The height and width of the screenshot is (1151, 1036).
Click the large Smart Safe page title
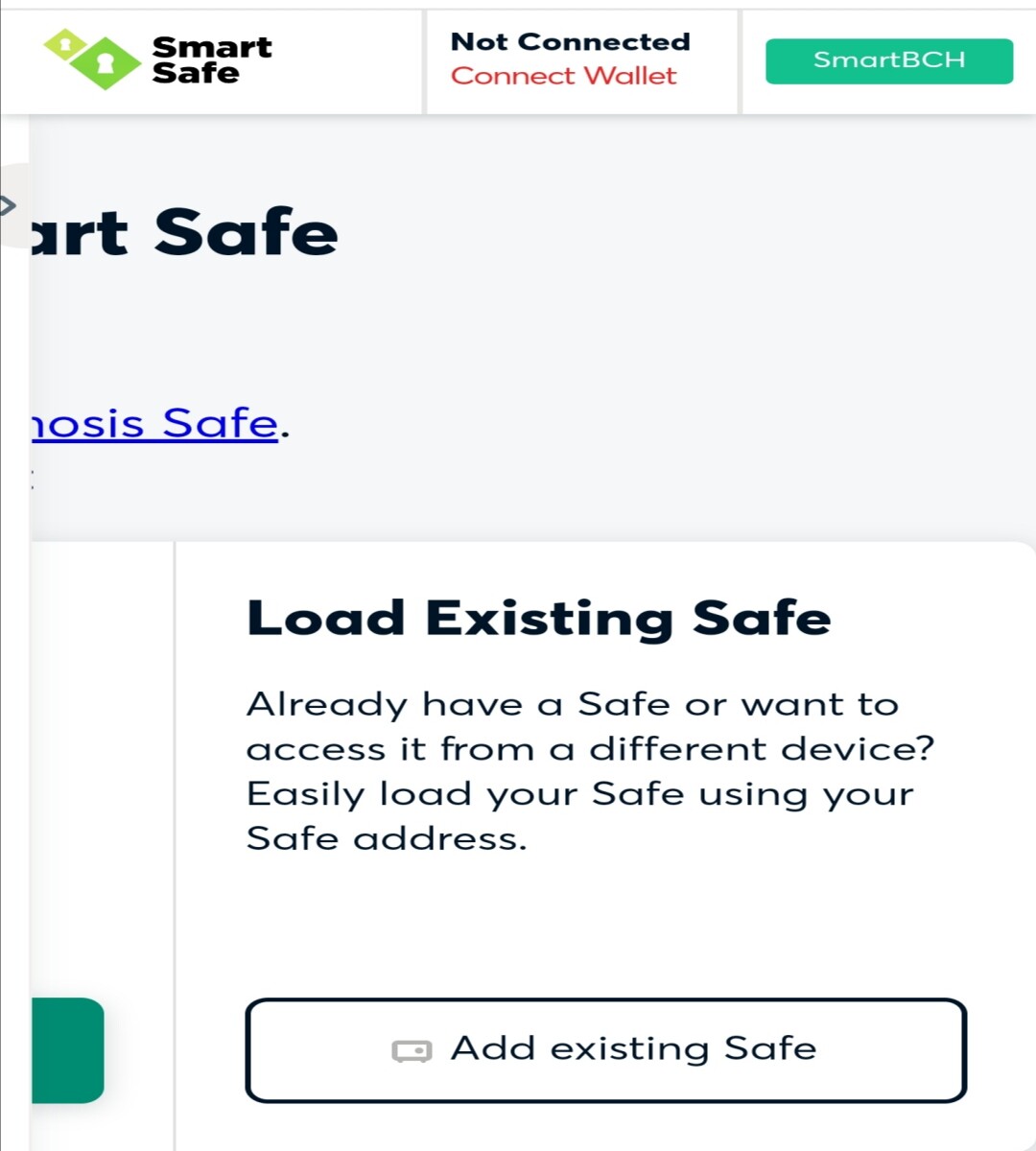(184, 232)
